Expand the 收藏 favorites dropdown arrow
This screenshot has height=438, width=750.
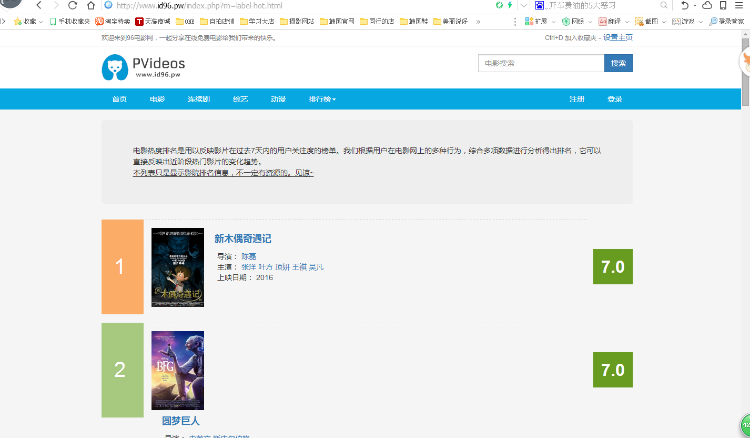click(41, 22)
